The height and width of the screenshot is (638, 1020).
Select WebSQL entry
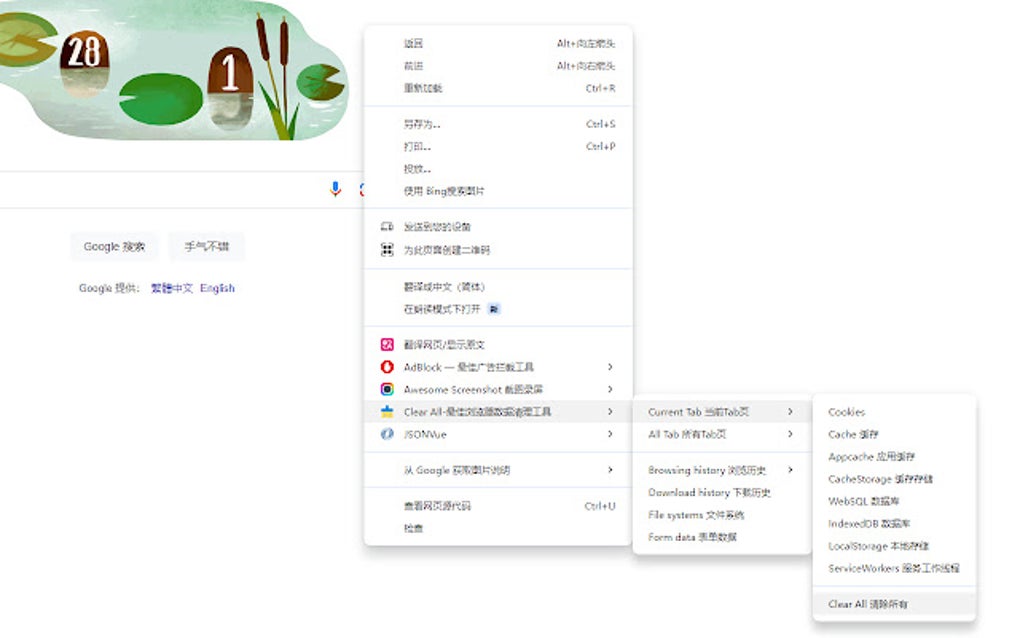coord(894,501)
